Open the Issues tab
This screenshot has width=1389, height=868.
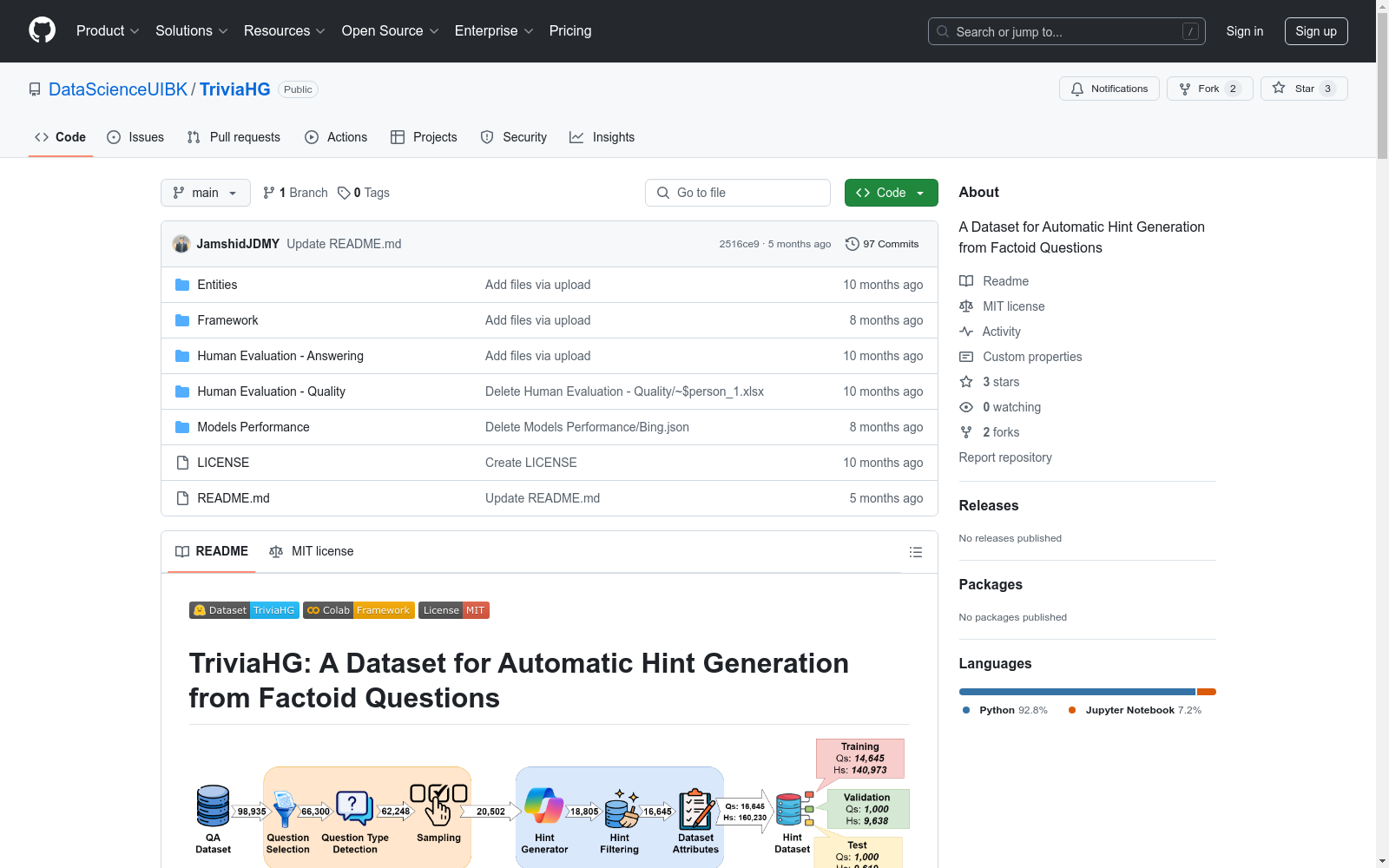135,137
